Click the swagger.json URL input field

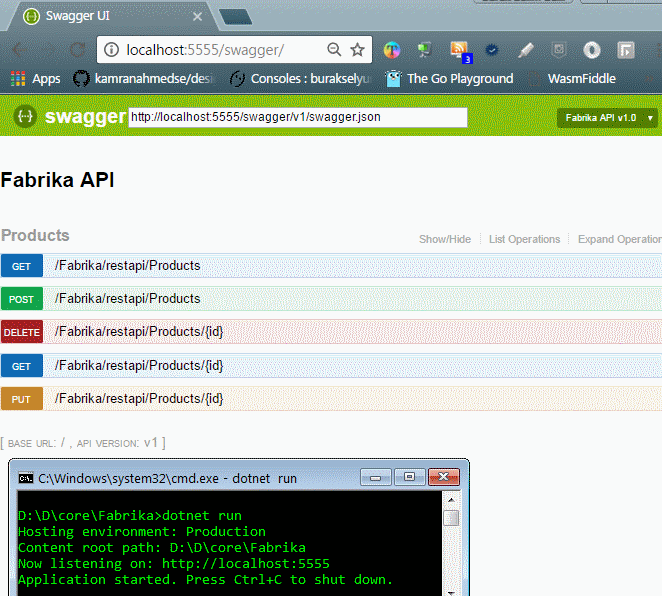click(x=298, y=117)
